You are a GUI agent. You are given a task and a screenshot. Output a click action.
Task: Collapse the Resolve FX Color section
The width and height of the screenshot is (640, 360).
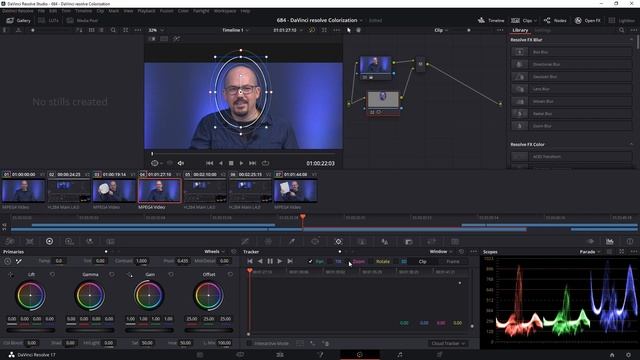631,144
